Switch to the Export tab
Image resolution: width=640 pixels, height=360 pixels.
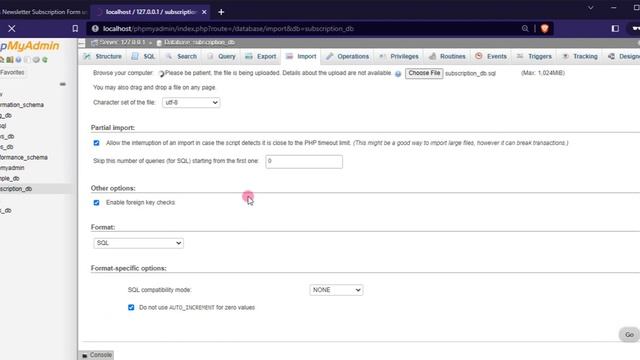pos(261,56)
